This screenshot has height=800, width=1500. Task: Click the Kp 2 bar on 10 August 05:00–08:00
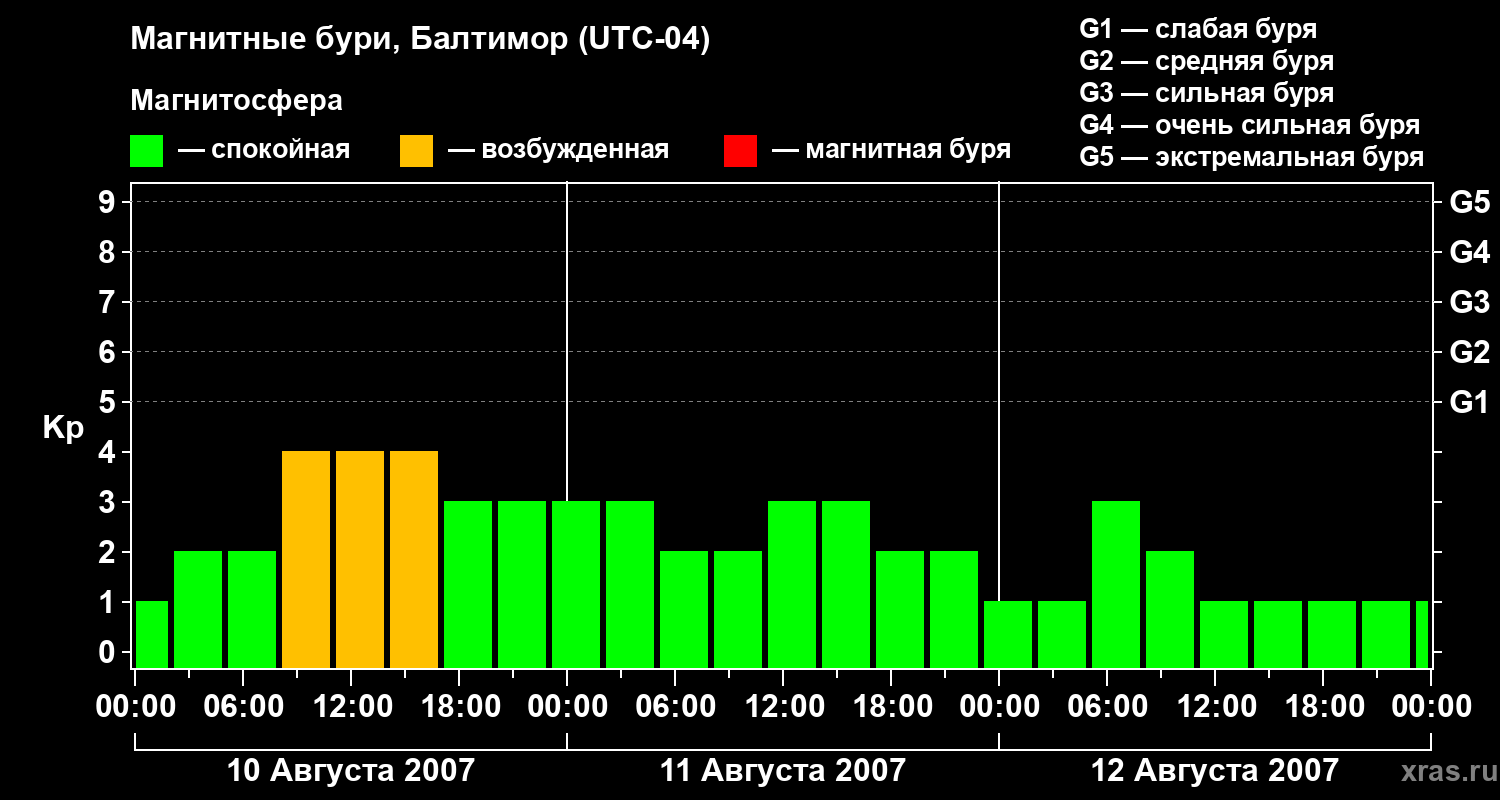click(x=252, y=610)
